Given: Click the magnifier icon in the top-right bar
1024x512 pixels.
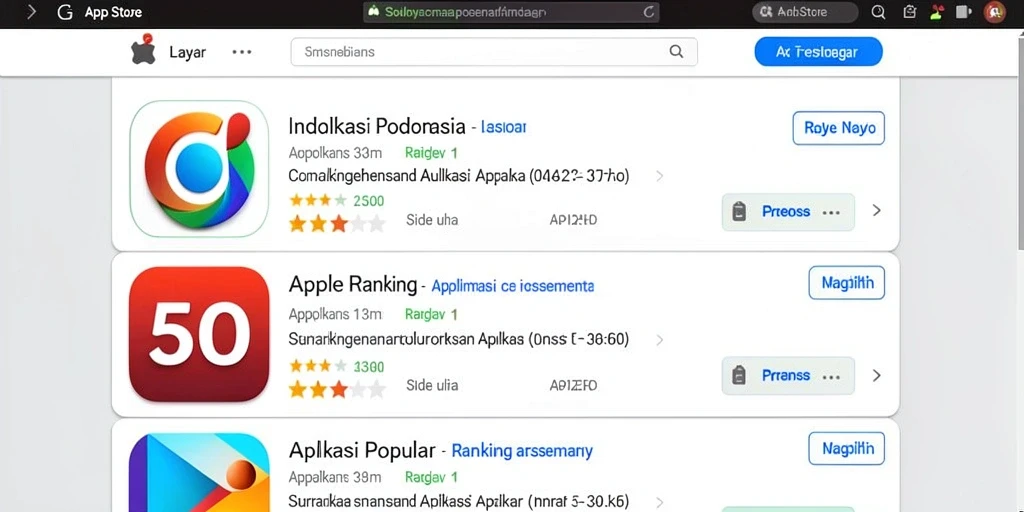Looking at the screenshot, I should 878,12.
